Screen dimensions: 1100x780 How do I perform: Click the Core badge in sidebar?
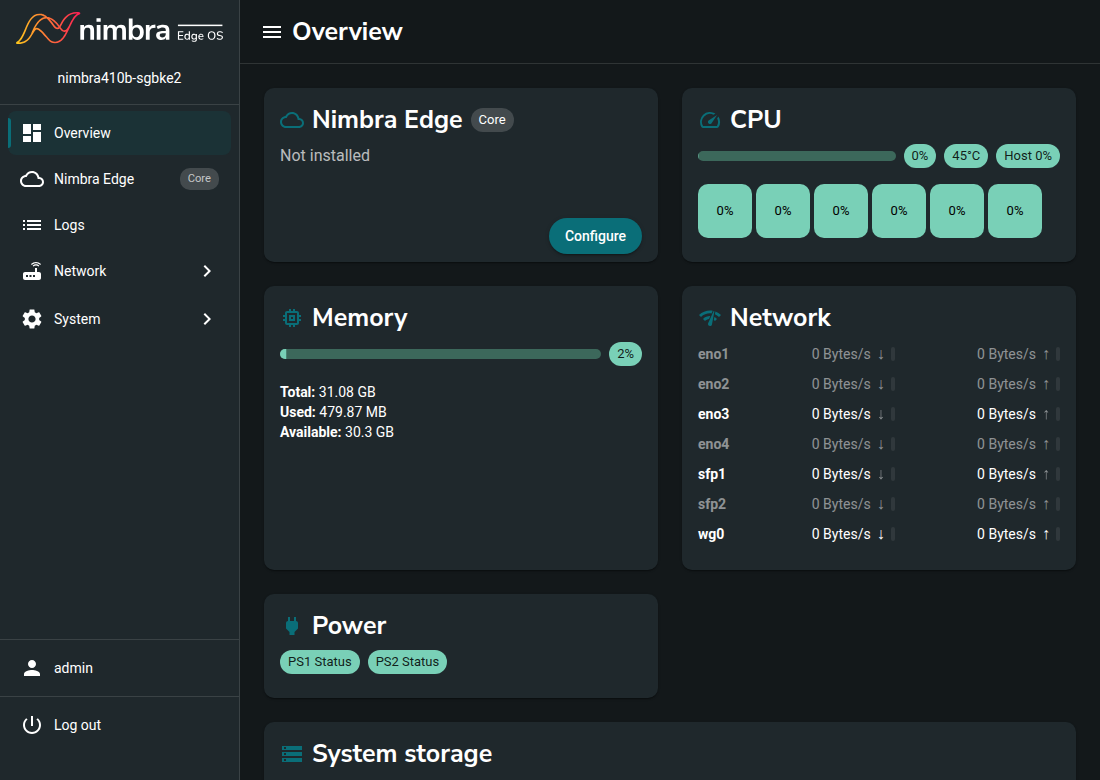(199, 179)
